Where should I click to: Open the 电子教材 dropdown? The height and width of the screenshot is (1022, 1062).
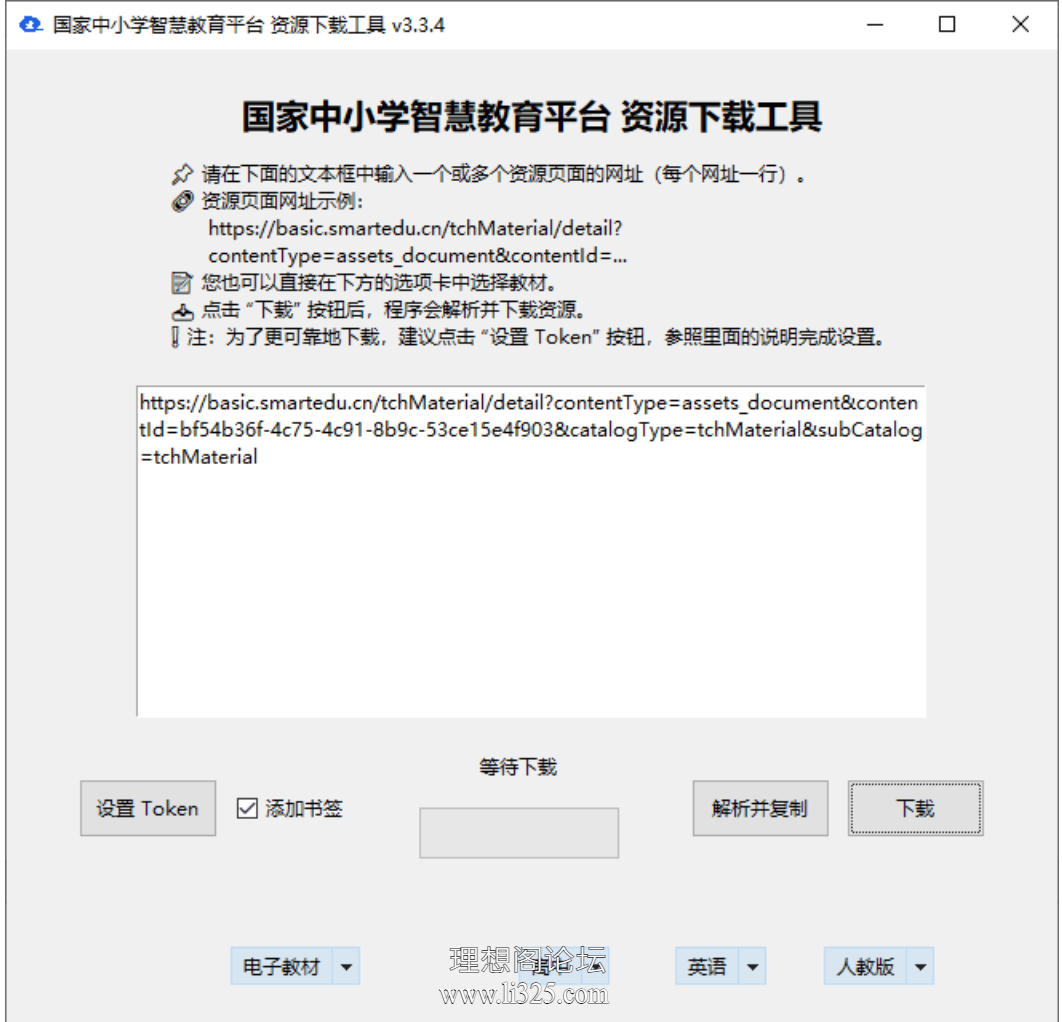pyautogui.click(x=295, y=966)
